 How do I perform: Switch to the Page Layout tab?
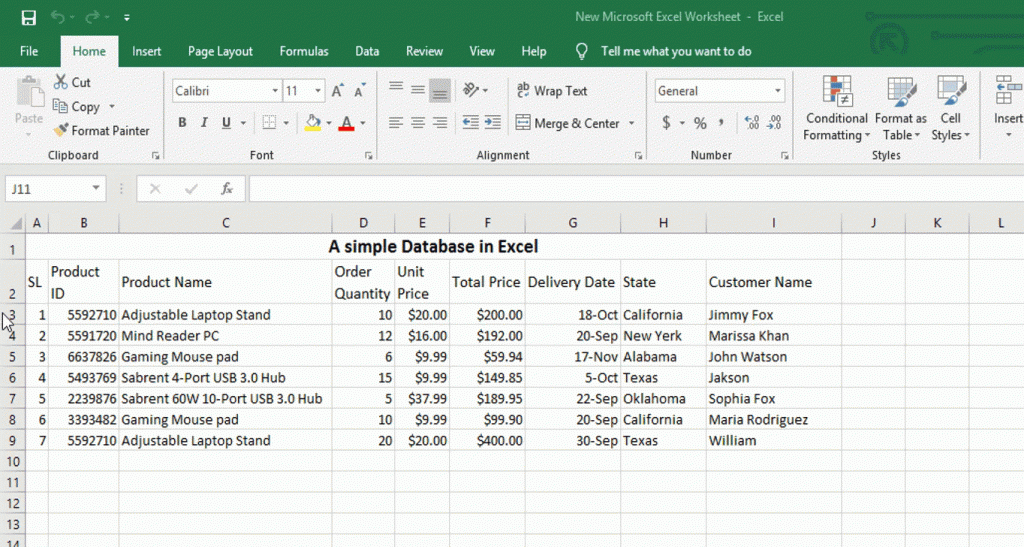[220, 51]
